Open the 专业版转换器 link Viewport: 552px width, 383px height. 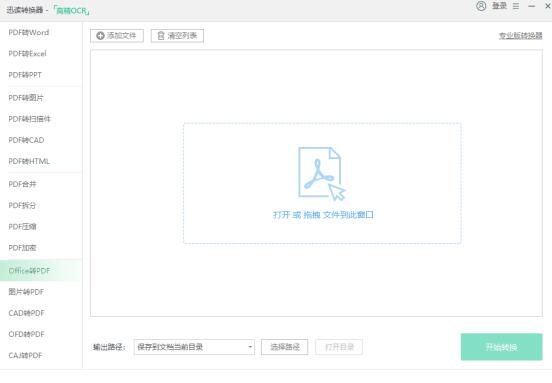(x=520, y=36)
